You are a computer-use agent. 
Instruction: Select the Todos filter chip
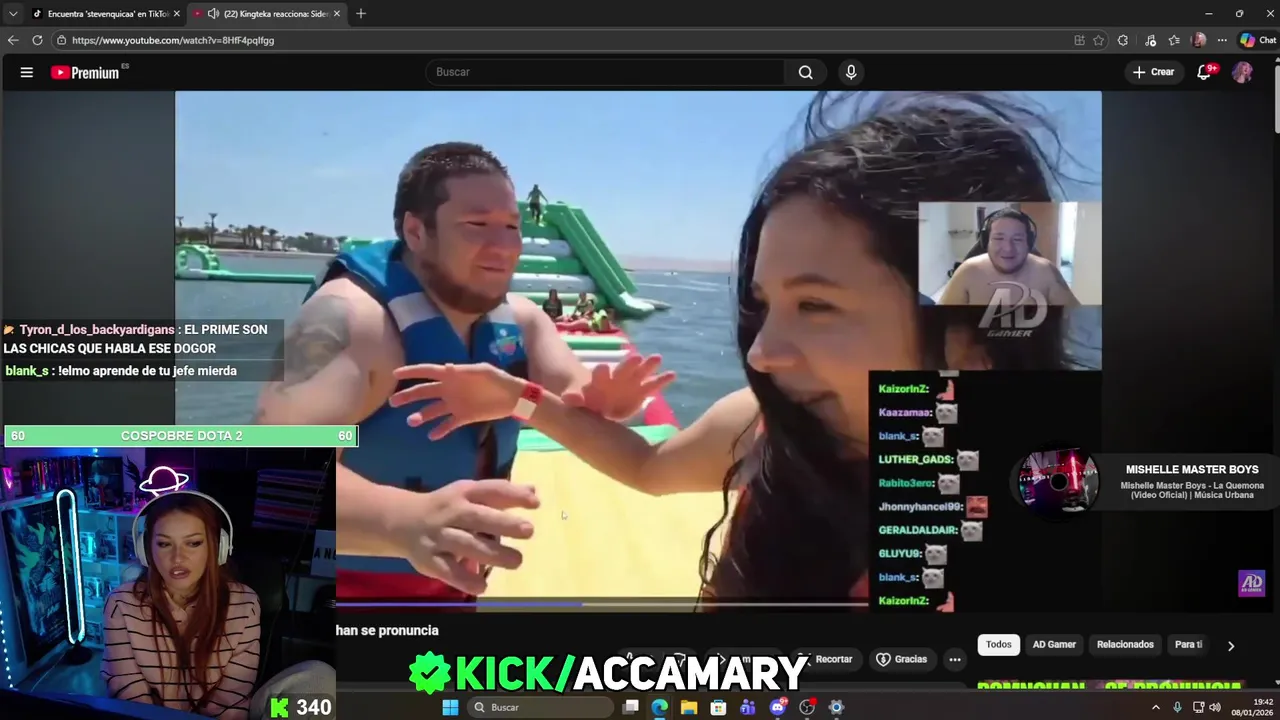tap(999, 645)
